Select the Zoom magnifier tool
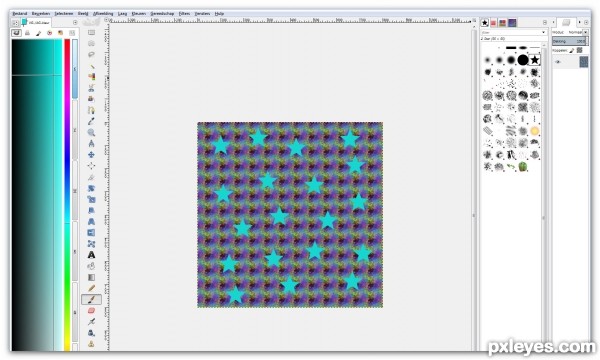This screenshot has height=360, width=600. [91, 132]
